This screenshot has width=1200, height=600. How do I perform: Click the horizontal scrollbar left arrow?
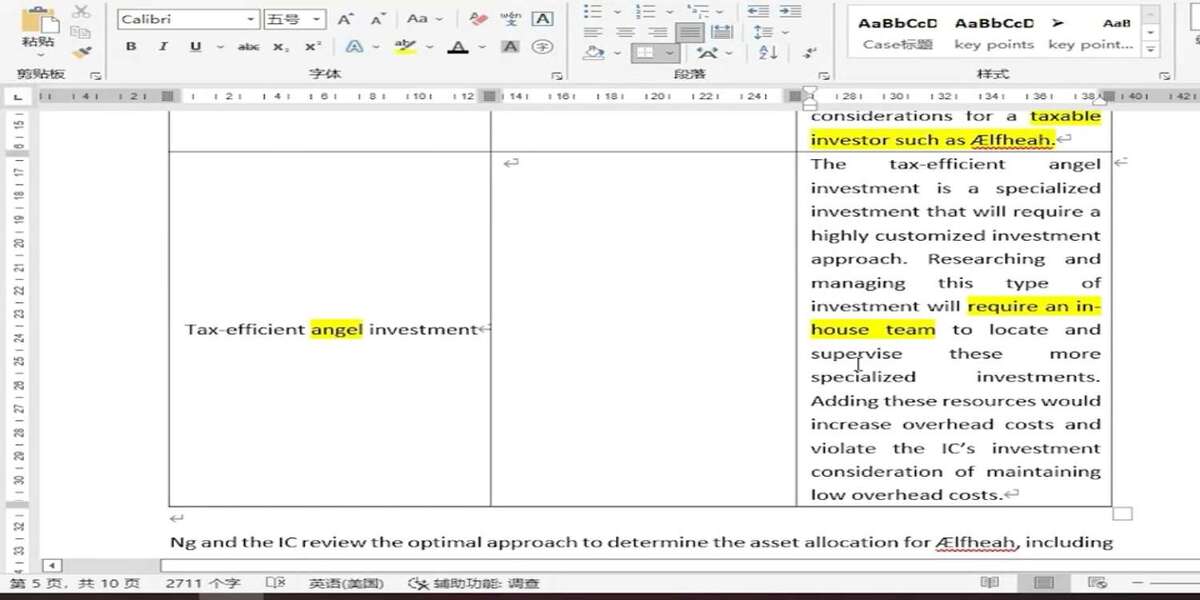(x=51, y=565)
